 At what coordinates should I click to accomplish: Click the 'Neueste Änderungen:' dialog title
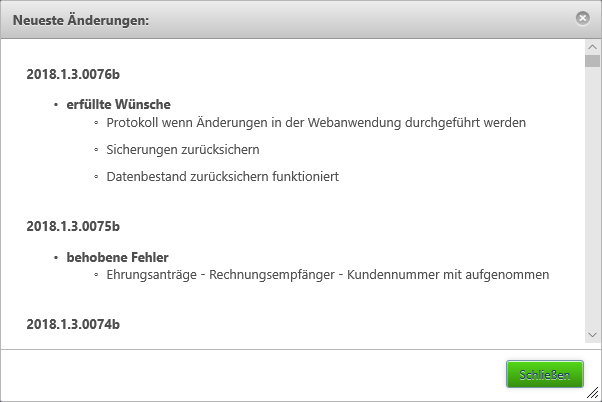coord(81,20)
